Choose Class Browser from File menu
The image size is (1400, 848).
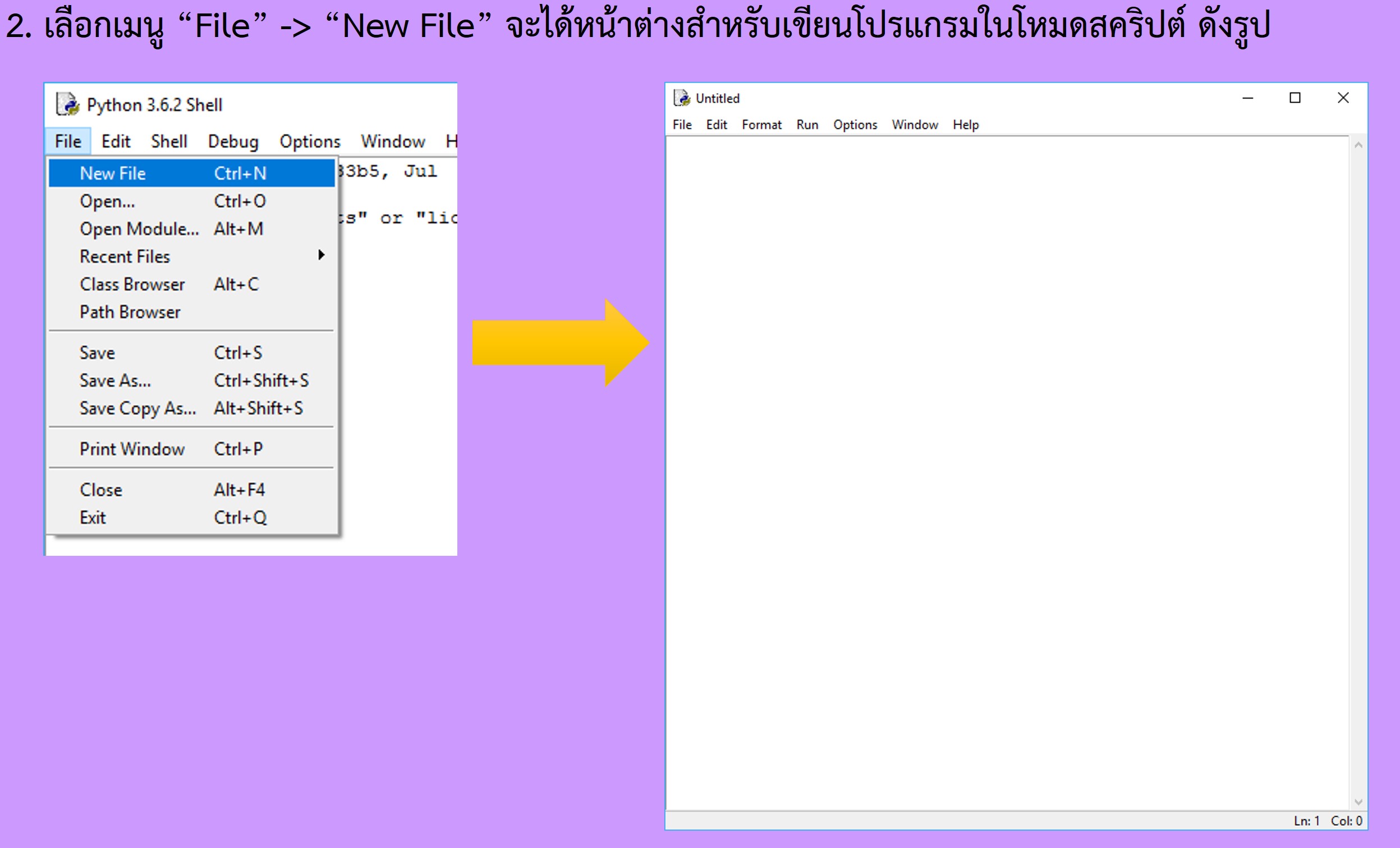point(132,284)
